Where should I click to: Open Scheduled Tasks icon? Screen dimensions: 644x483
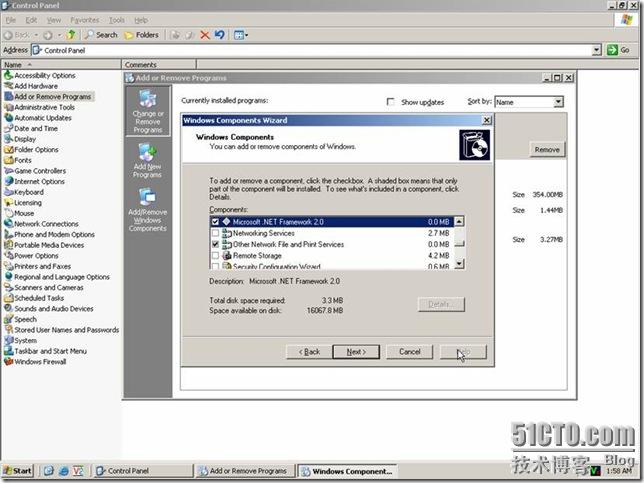pos(9,298)
